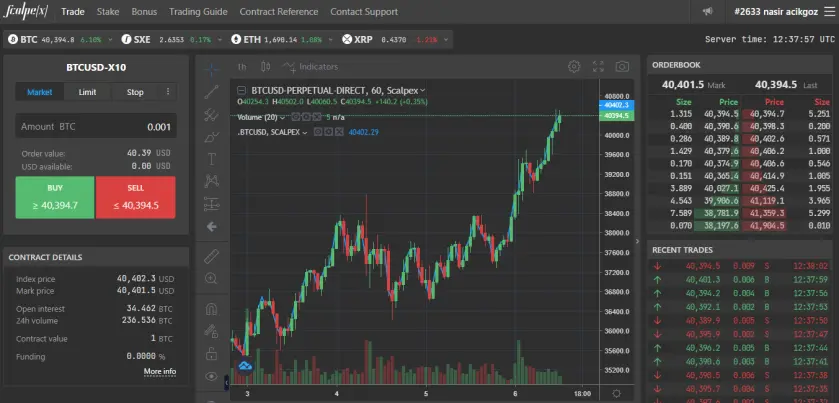Open account #2633 nasir acikgoz
839x403 pixels.
(776, 11)
